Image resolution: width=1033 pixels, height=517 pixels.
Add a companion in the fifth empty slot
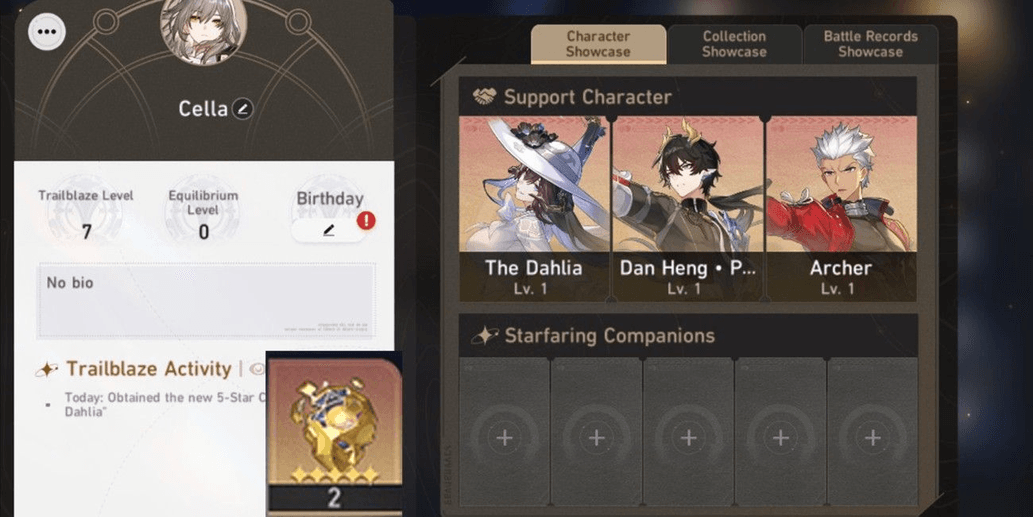click(x=872, y=432)
